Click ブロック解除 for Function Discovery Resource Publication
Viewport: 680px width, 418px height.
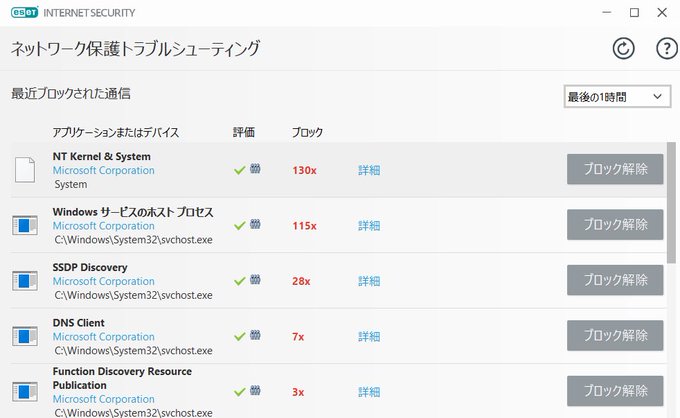(x=615, y=391)
